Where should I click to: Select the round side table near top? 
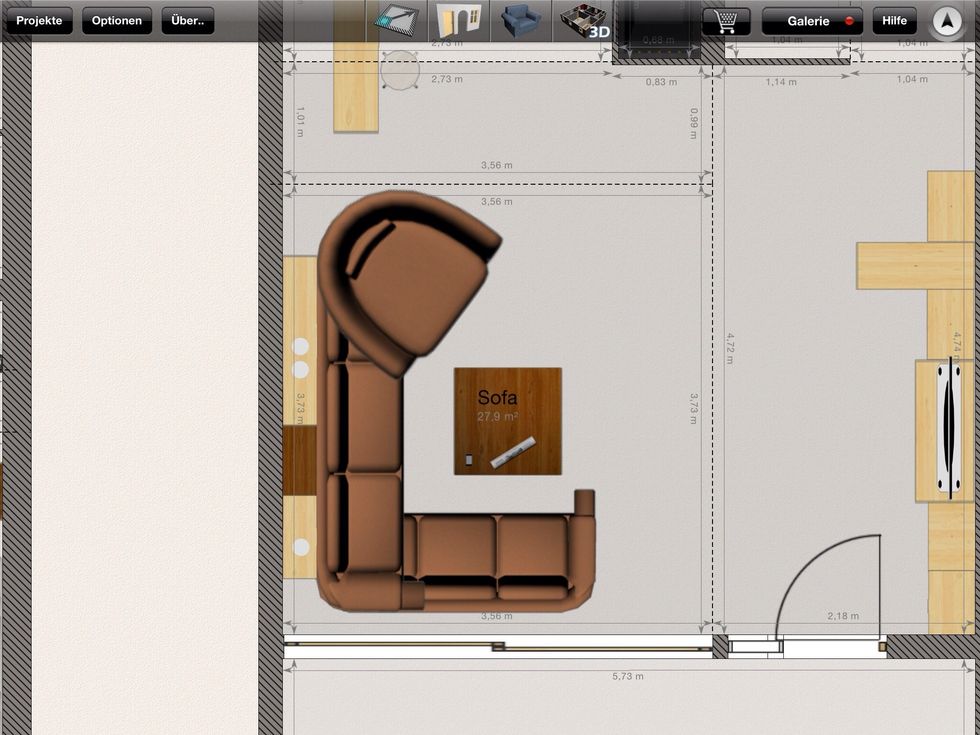pos(400,70)
